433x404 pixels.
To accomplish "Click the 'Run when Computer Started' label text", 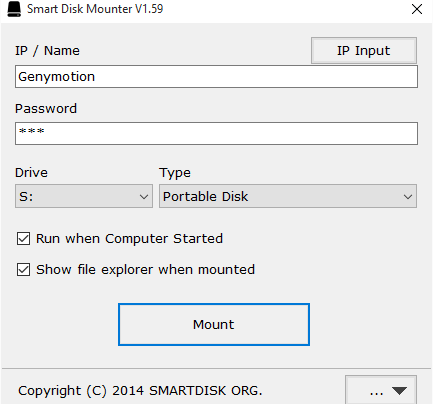I will 129,239.
